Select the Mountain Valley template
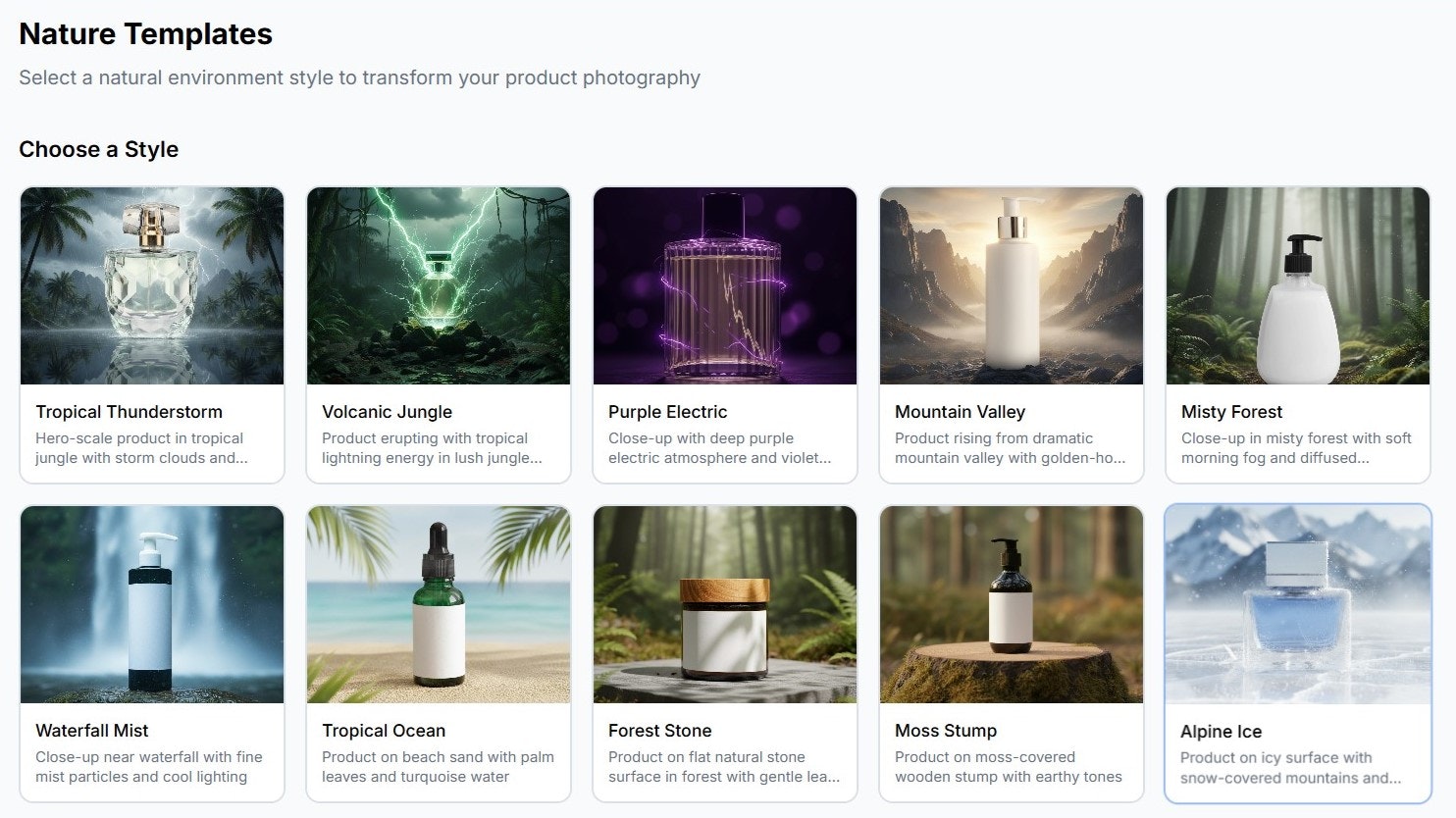This screenshot has width=1456, height=818. 1011,285
